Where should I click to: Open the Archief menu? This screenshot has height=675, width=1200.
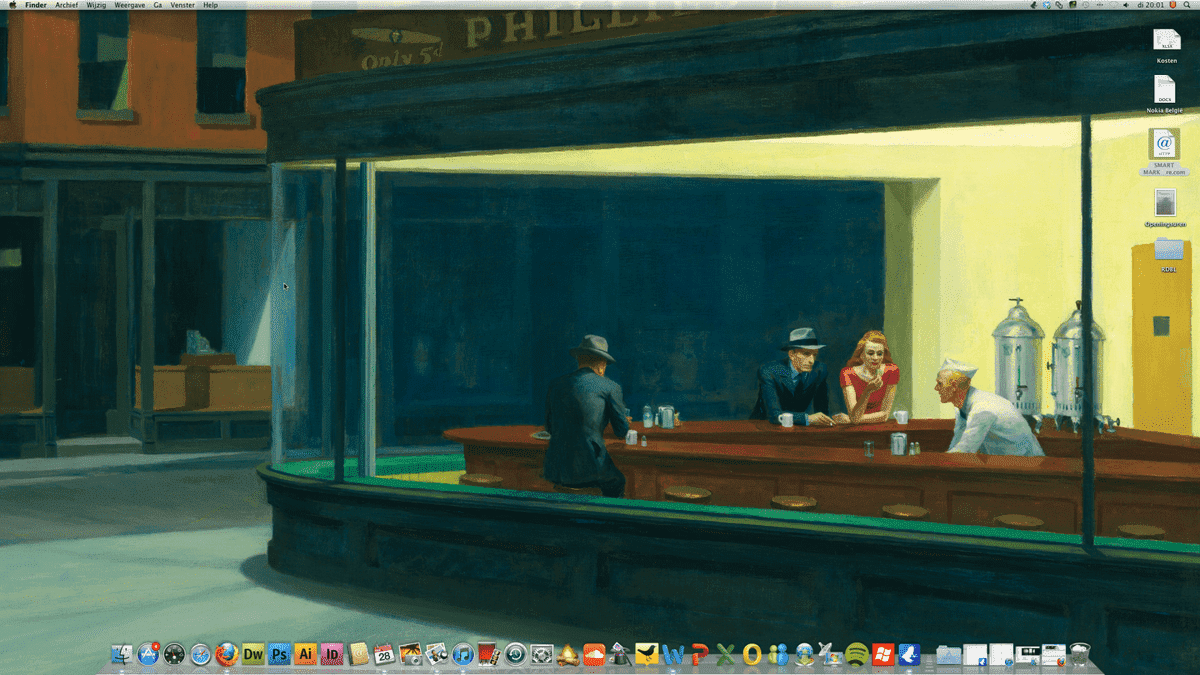point(67,5)
